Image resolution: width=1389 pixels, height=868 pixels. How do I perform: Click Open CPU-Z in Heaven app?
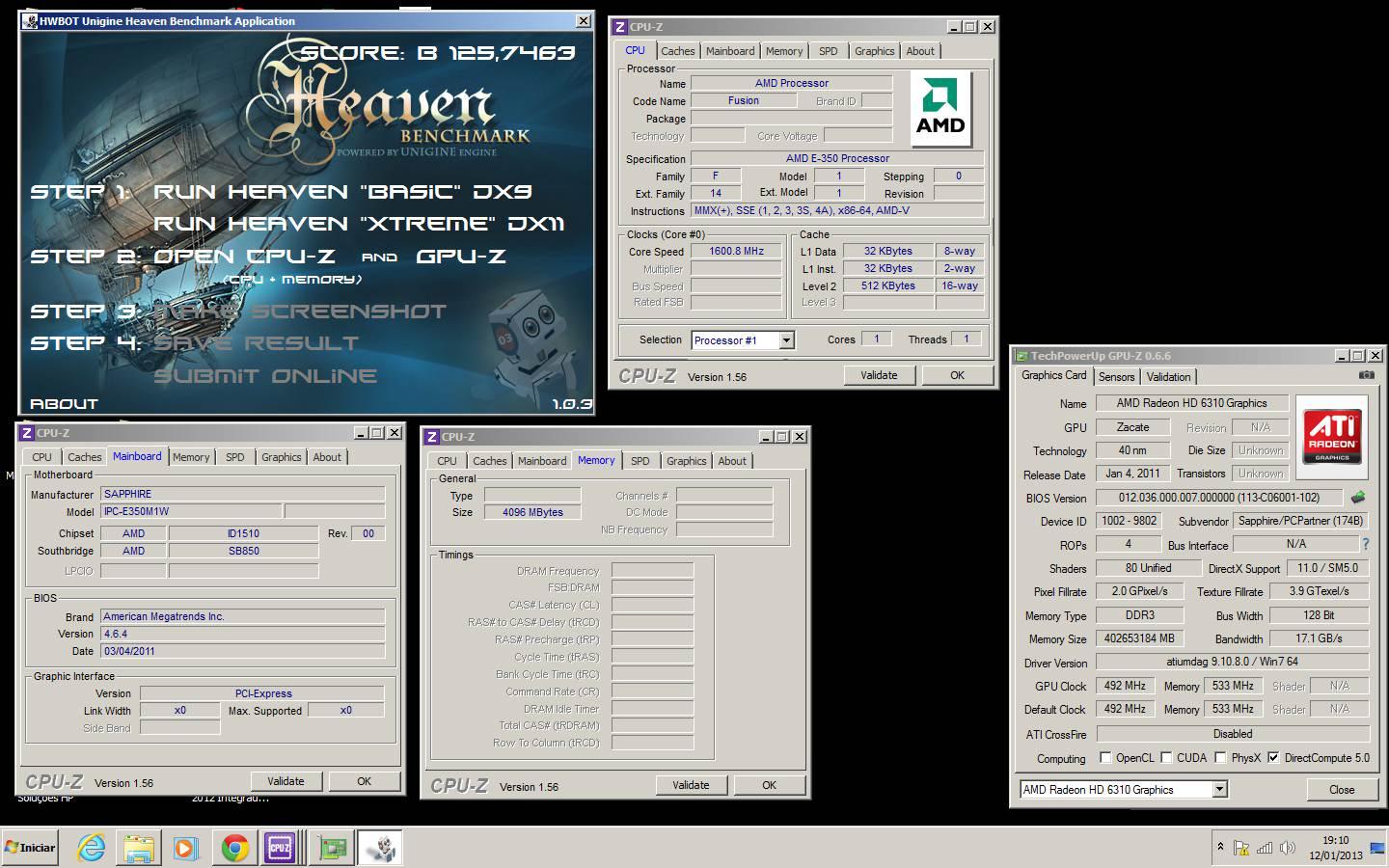pos(245,257)
